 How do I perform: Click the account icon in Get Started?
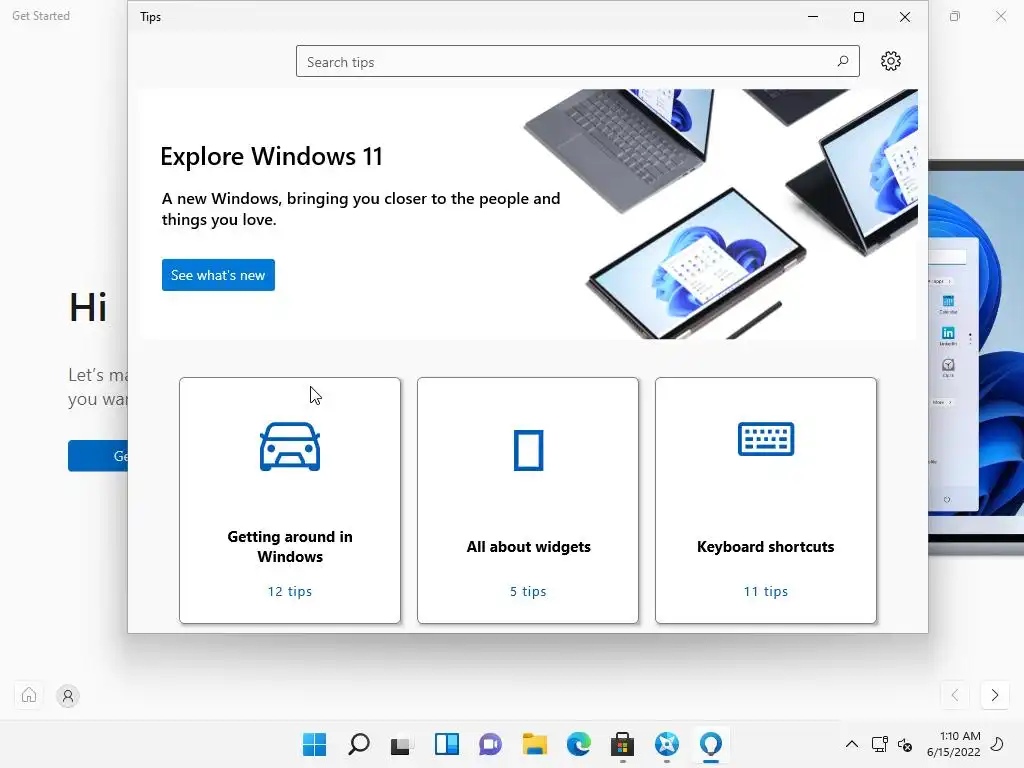click(68, 696)
